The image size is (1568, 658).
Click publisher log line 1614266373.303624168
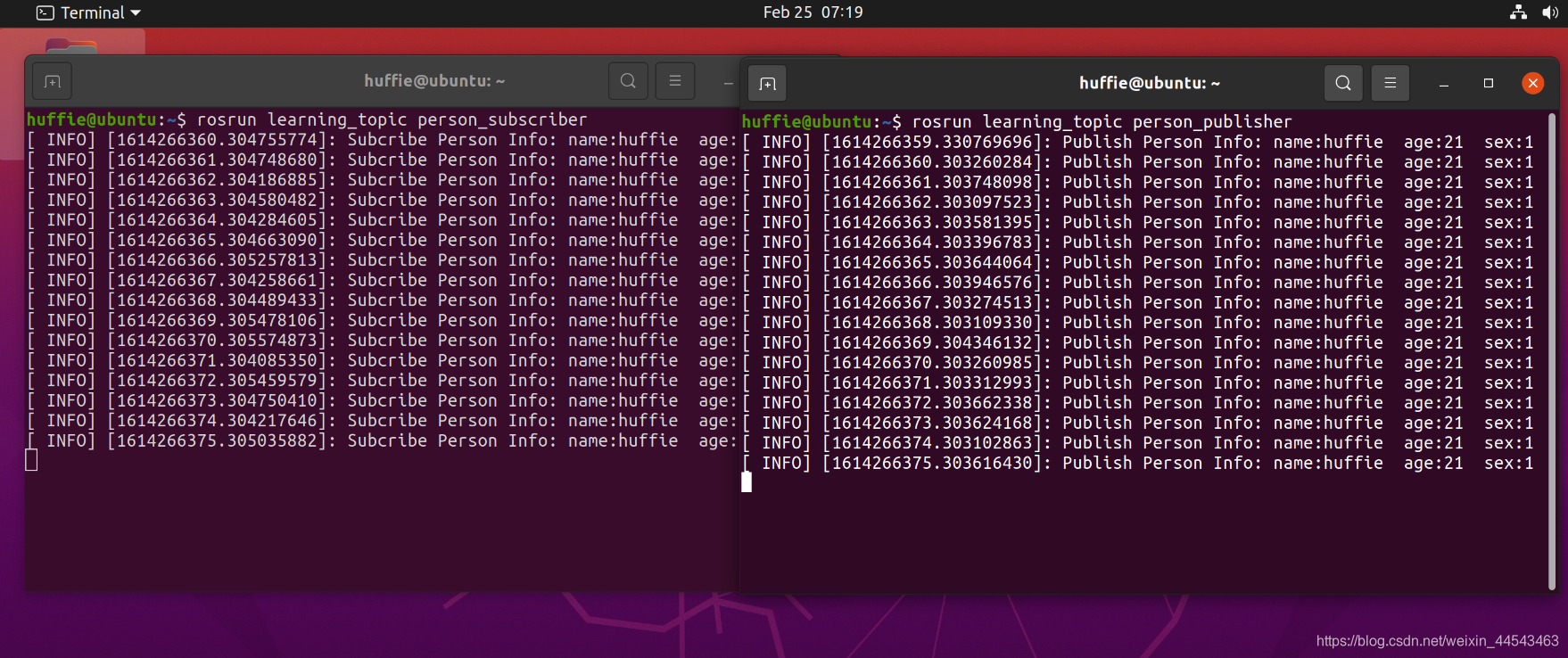1138,423
